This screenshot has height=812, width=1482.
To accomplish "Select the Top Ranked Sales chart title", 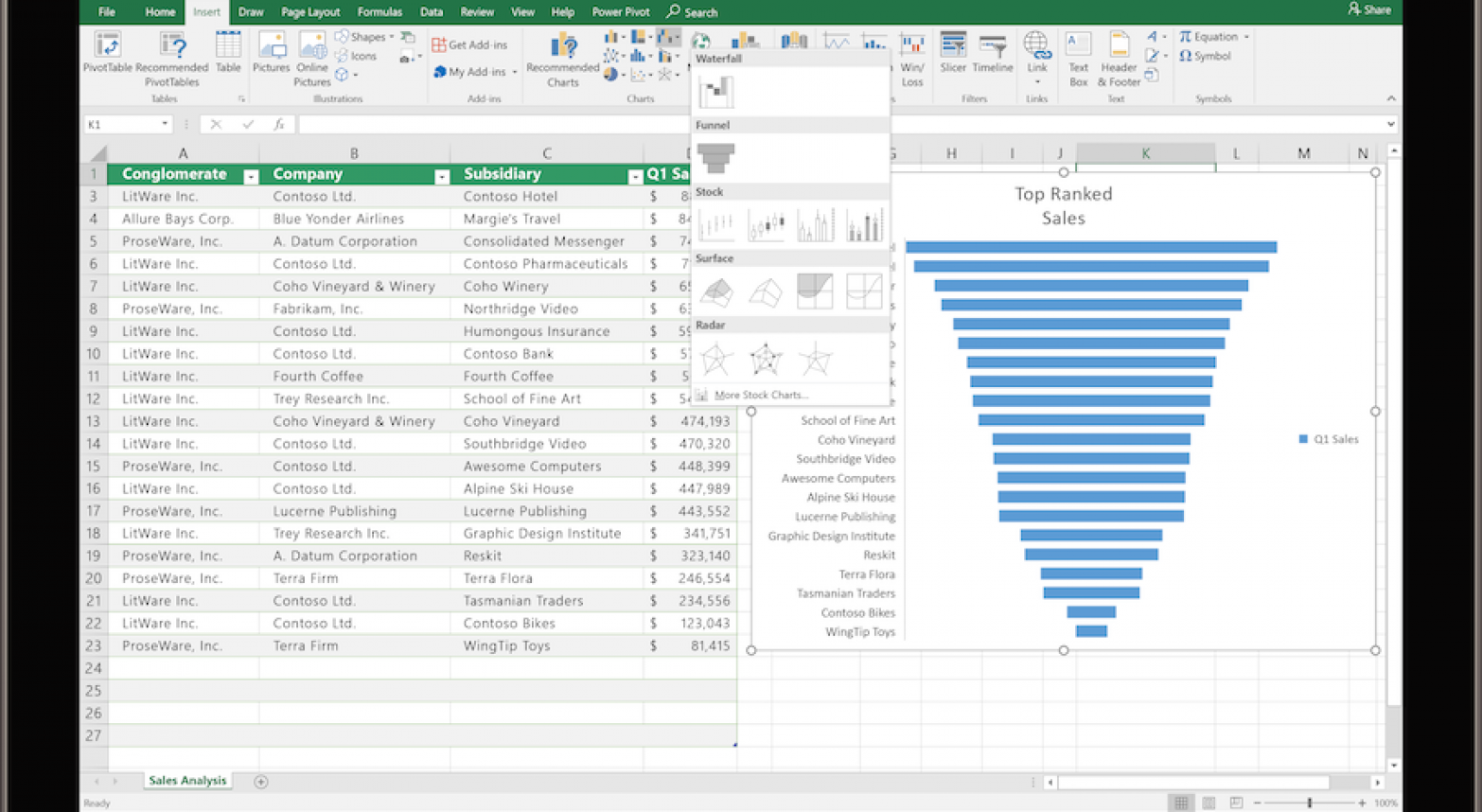I will pyautogui.click(x=1064, y=205).
